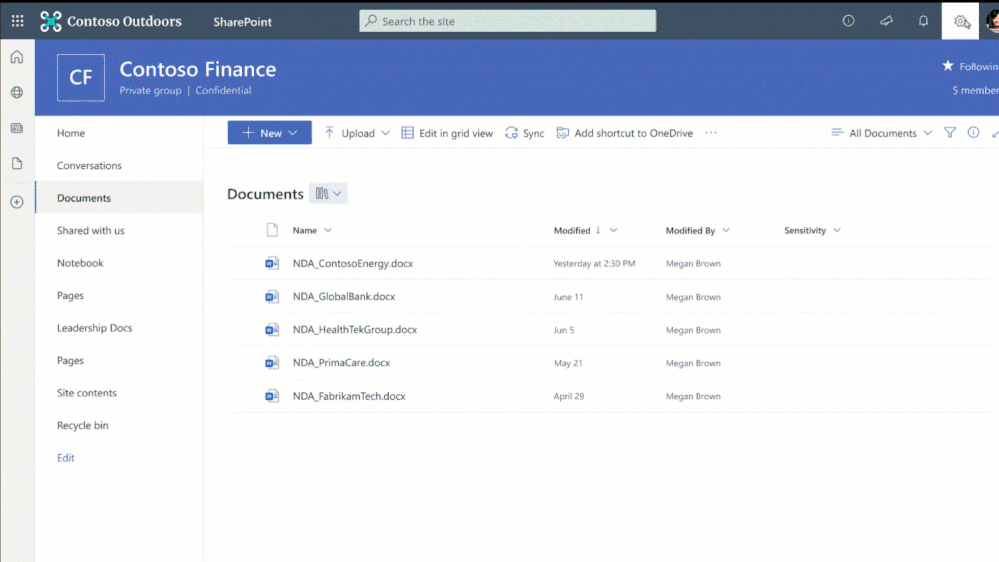Click the Word icon for NDA_ContosoEnergy.docx
This screenshot has height=562, width=999.
point(272,263)
